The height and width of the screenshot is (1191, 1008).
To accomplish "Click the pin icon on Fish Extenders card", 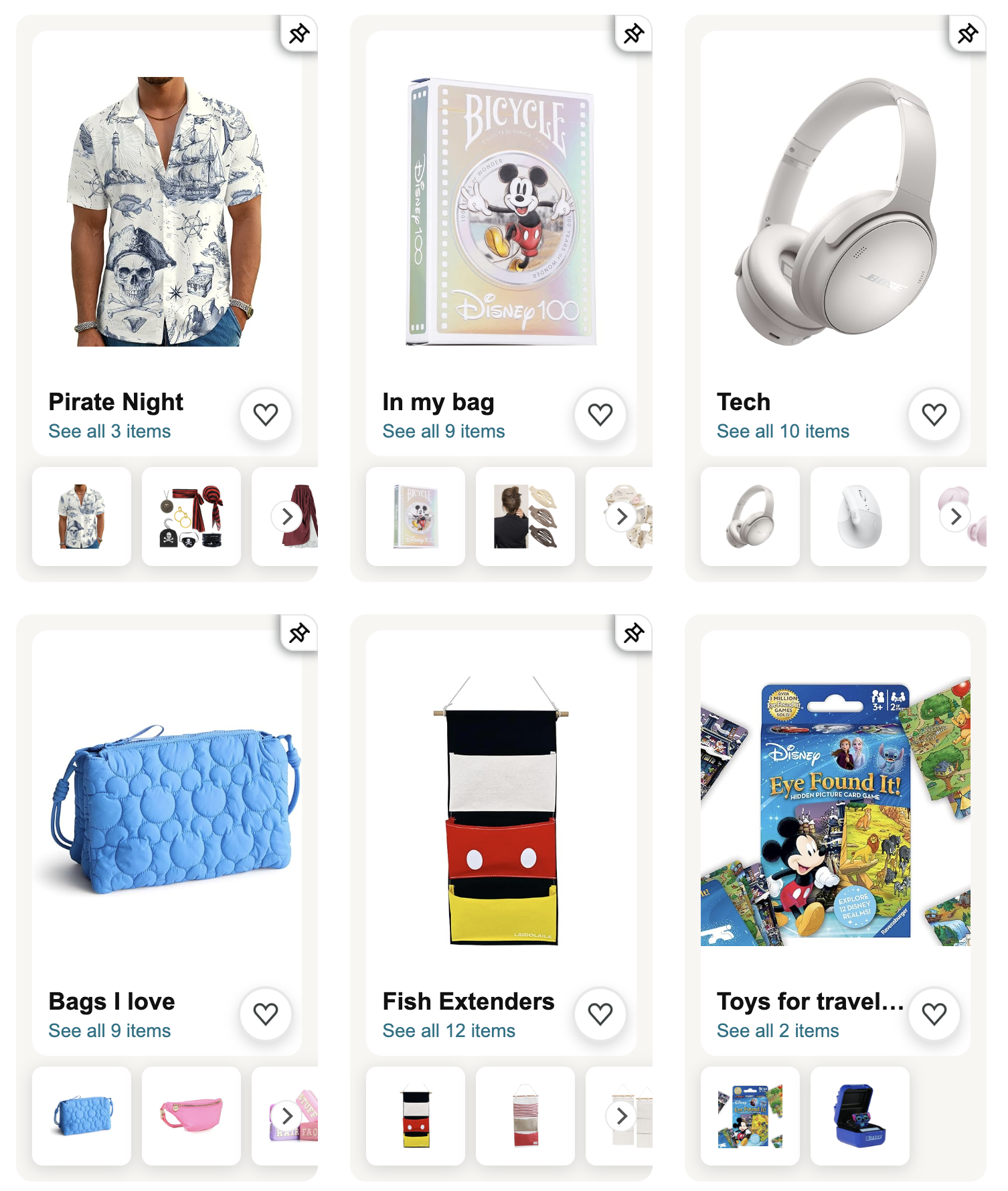I will coord(634,632).
